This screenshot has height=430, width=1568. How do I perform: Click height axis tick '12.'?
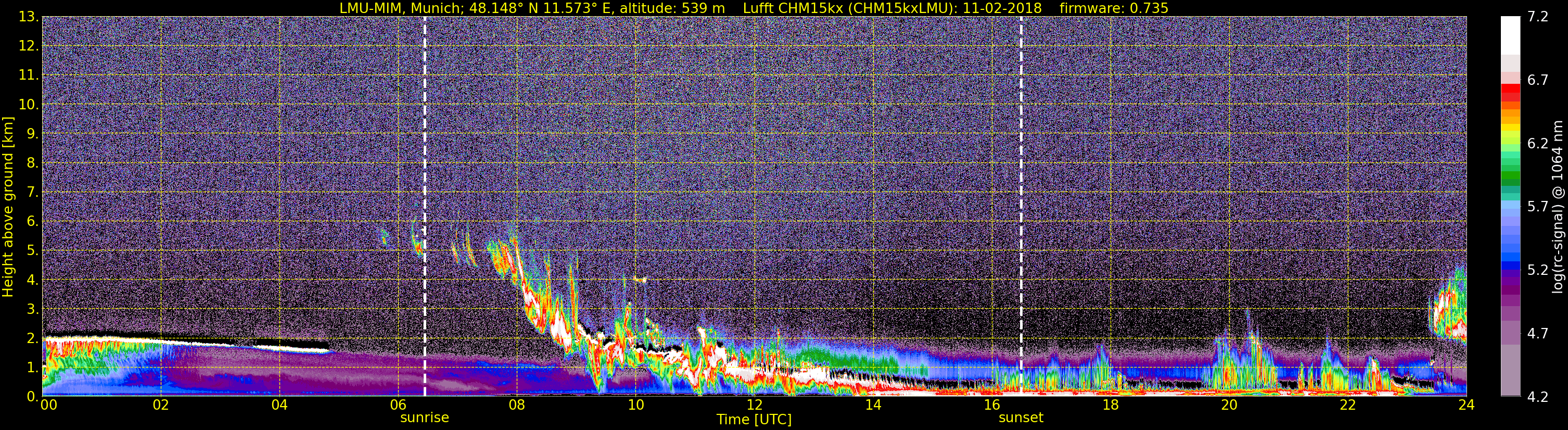pyautogui.click(x=29, y=46)
